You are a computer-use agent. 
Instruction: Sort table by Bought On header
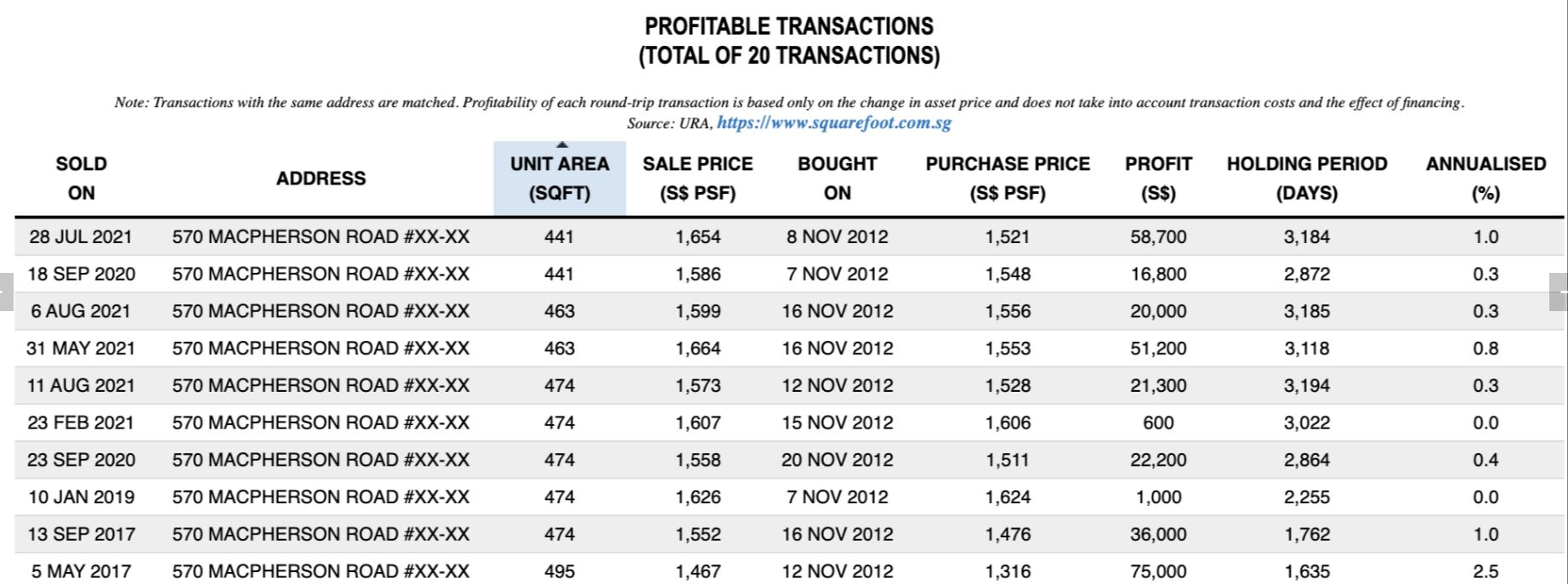coord(837,179)
